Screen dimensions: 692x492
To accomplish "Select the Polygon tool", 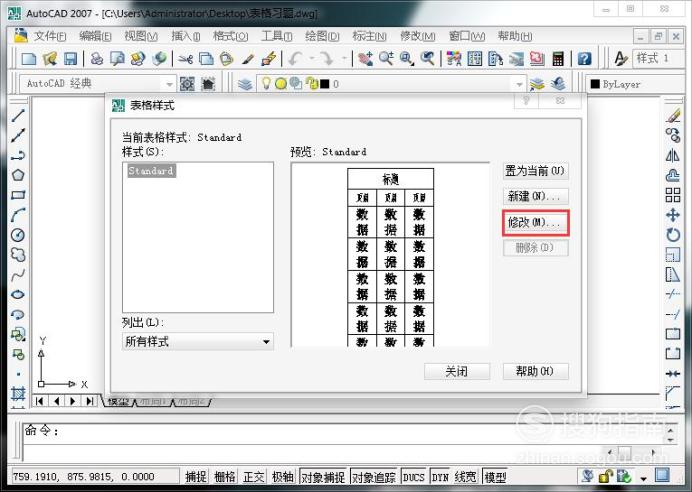I will click(x=18, y=175).
